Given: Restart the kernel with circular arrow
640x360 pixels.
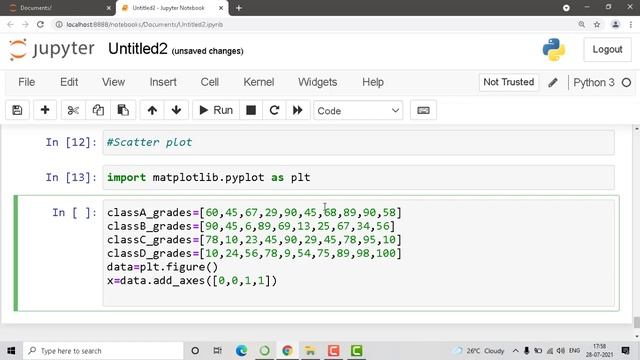Looking at the screenshot, I should click(x=274, y=110).
